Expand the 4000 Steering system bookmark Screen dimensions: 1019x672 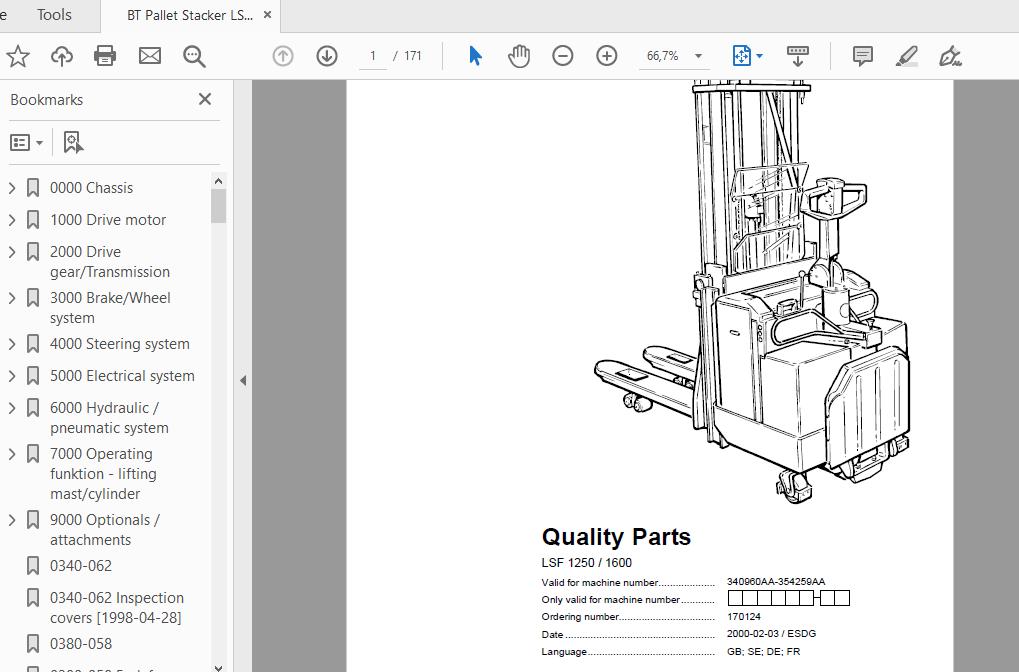coord(12,344)
